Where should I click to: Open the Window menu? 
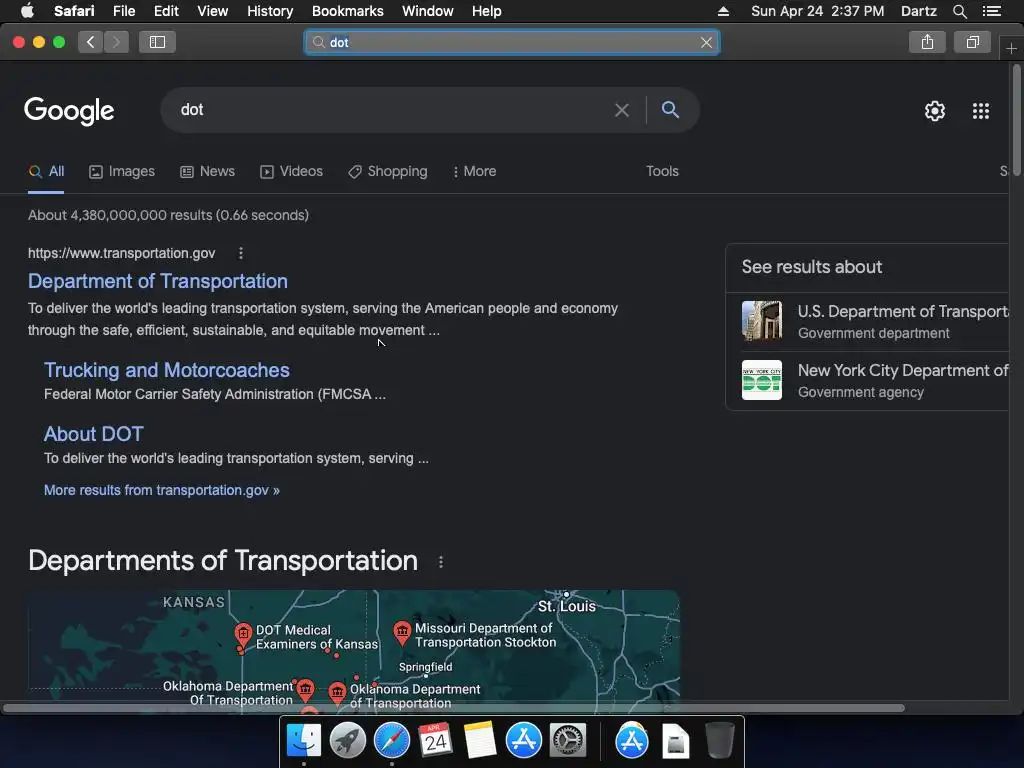pyautogui.click(x=427, y=11)
